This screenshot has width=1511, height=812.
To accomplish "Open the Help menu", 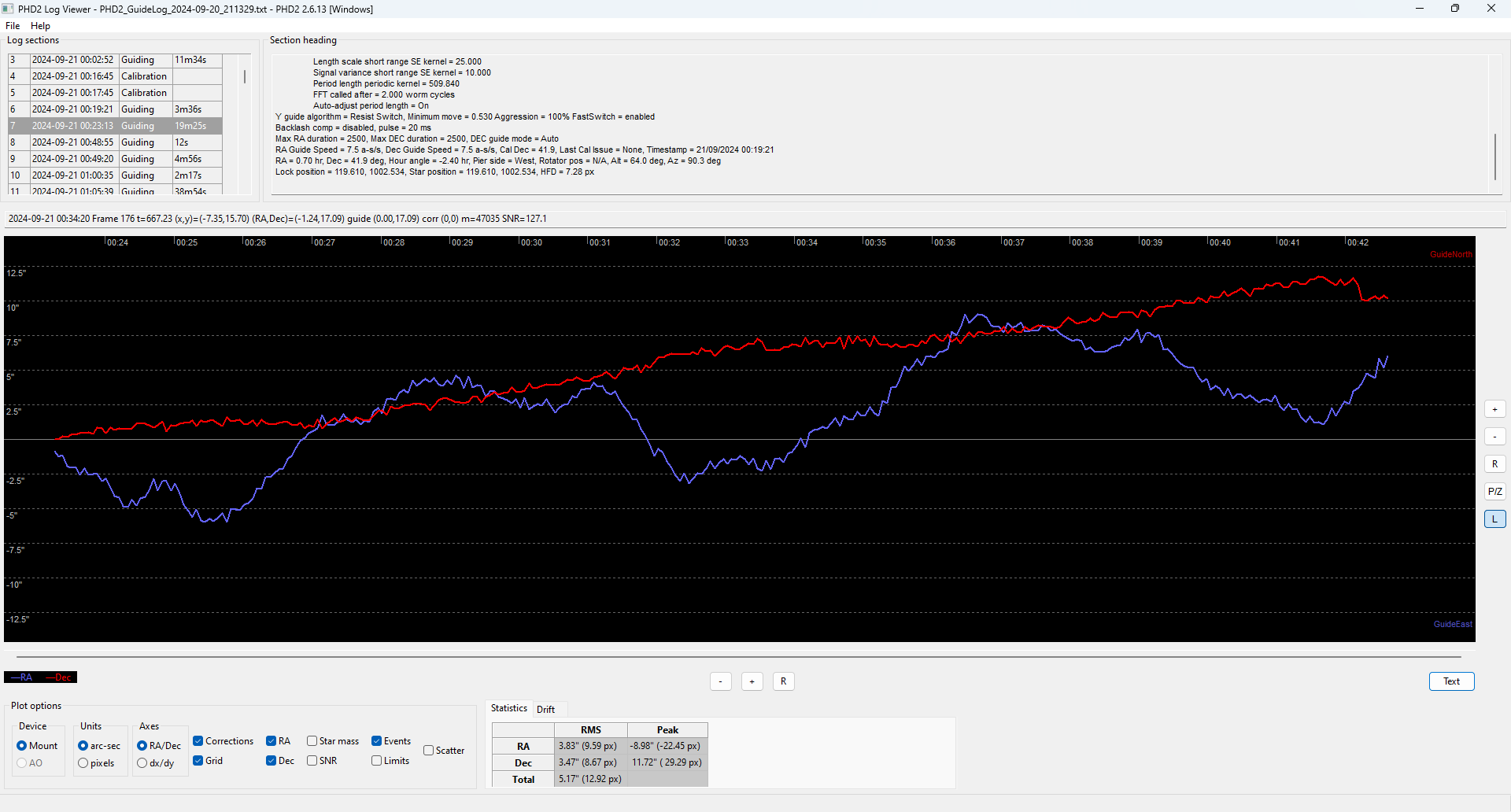I will (40, 26).
